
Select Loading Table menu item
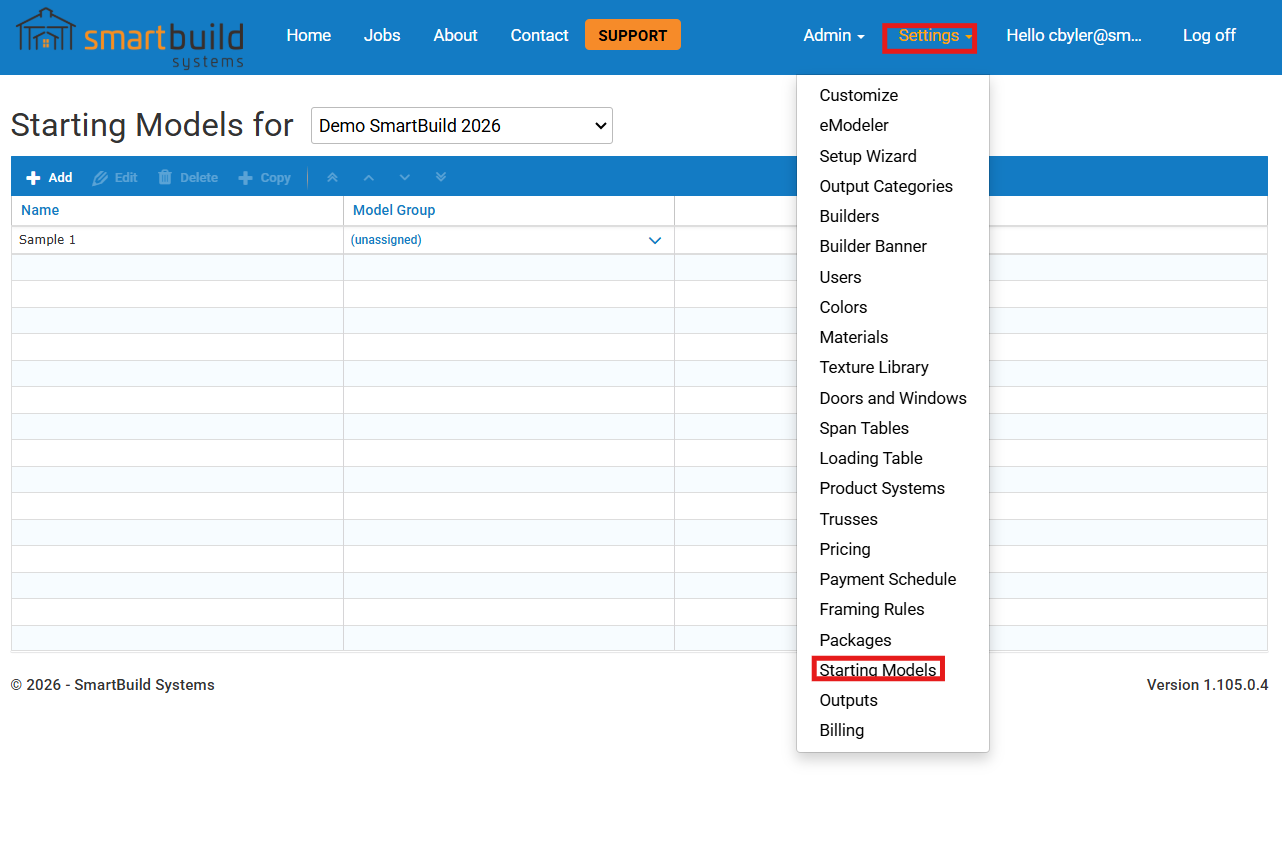[x=871, y=458]
